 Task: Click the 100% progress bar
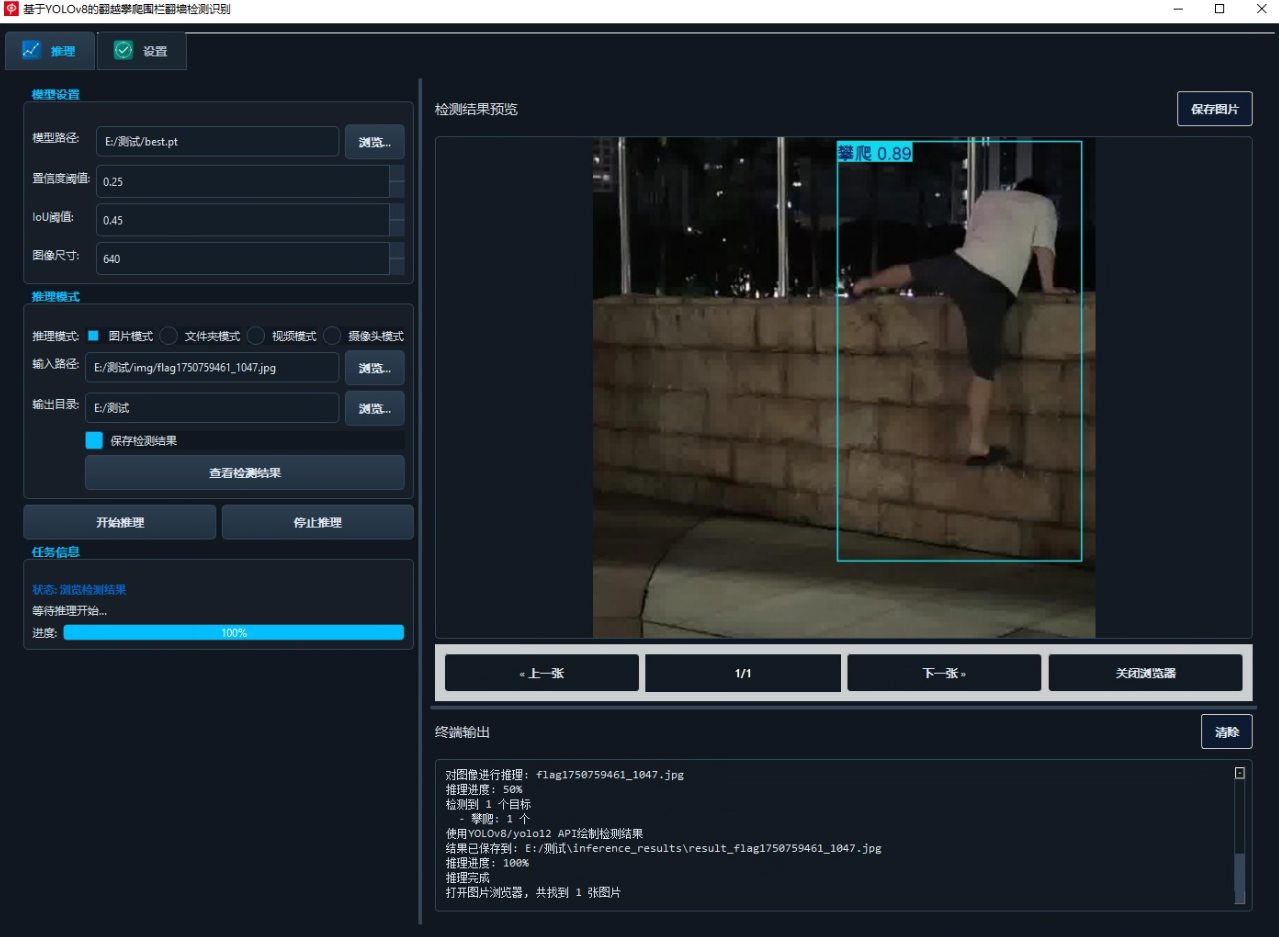coord(234,633)
